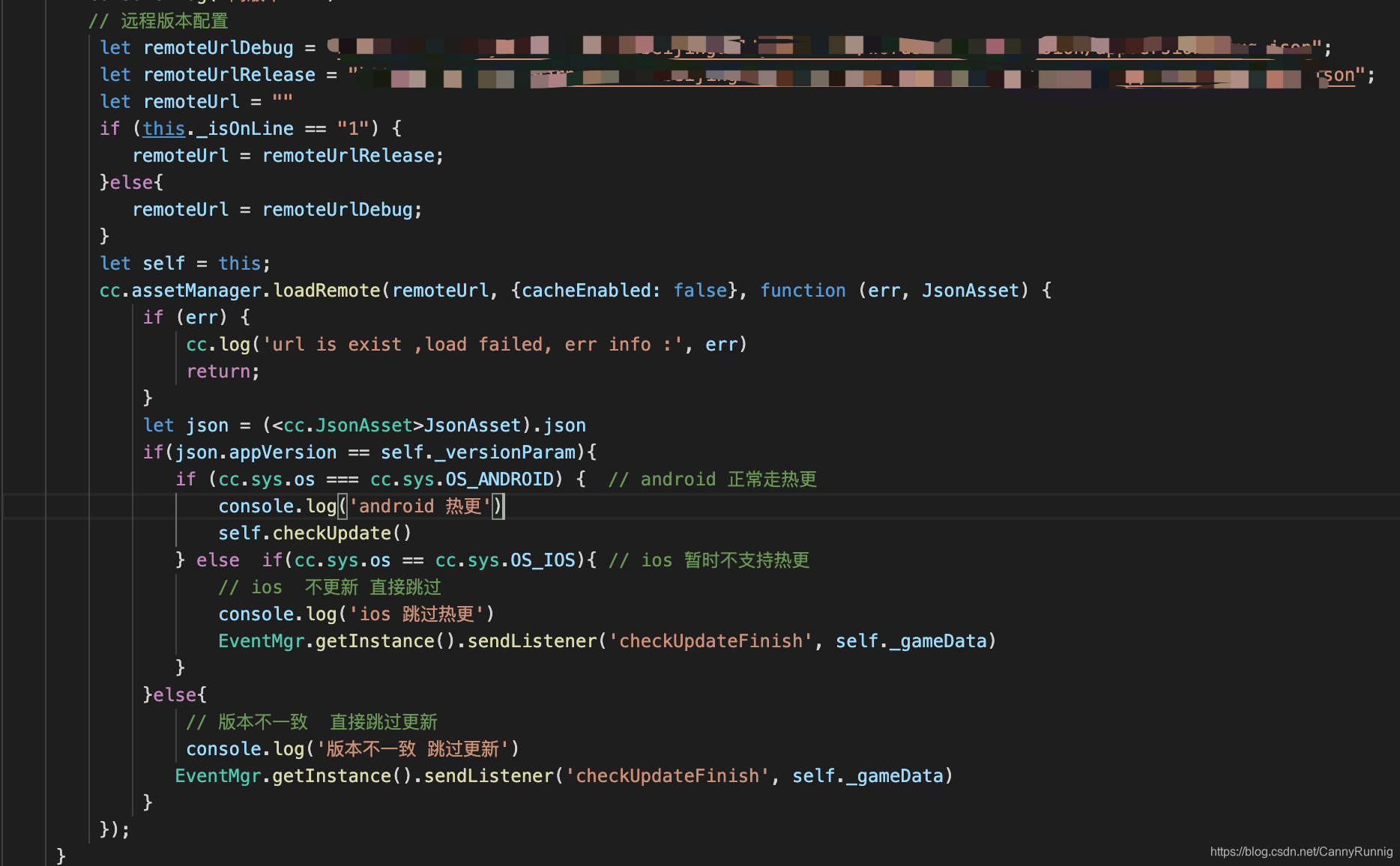The image size is (1400, 866).
Task: Click the OS_IOS constant
Action: (x=541, y=560)
